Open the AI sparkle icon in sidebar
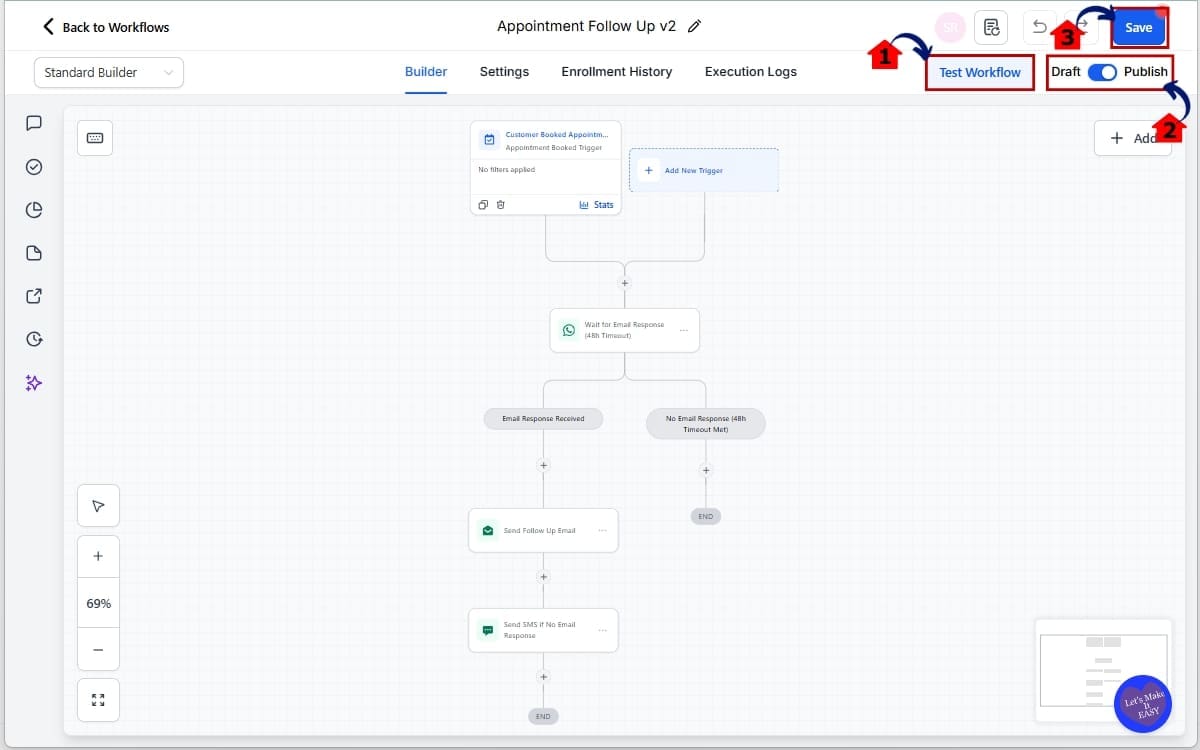The width and height of the screenshot is (1200, 750). click(34, 383)
